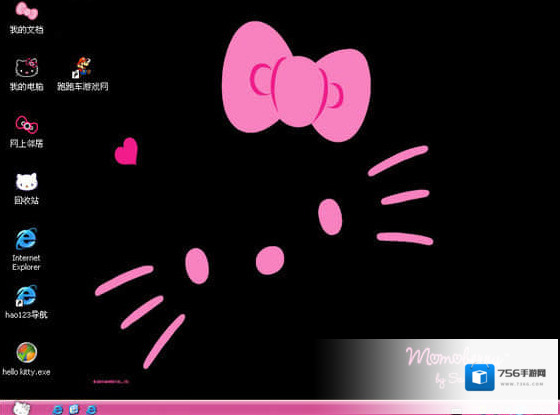Click the hao123导航 text label
The height and width of the screenshot is (415, 560).
tap(26, 315)
